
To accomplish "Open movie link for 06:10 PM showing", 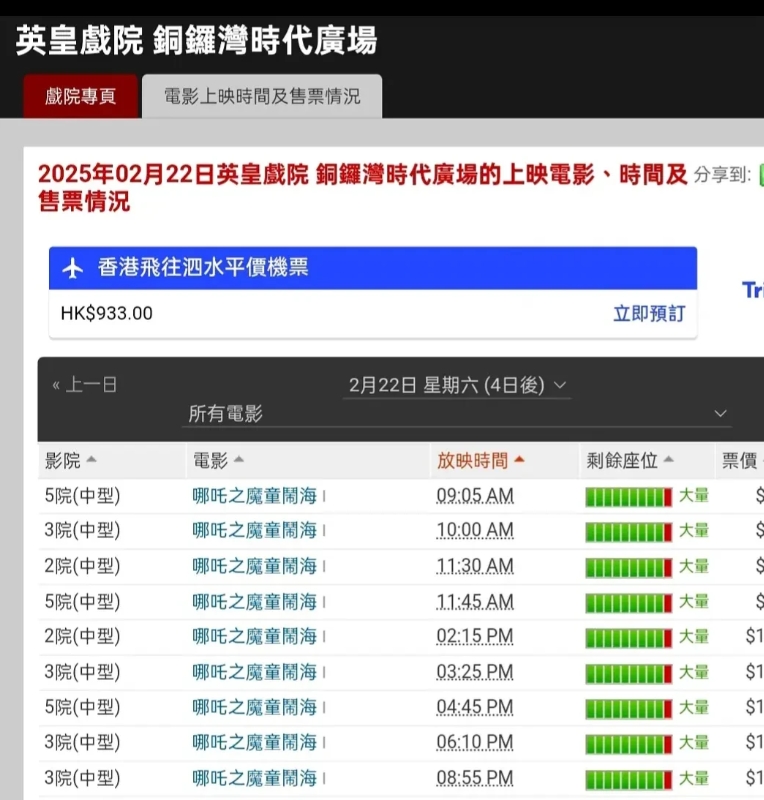I will tap(255, 742).
